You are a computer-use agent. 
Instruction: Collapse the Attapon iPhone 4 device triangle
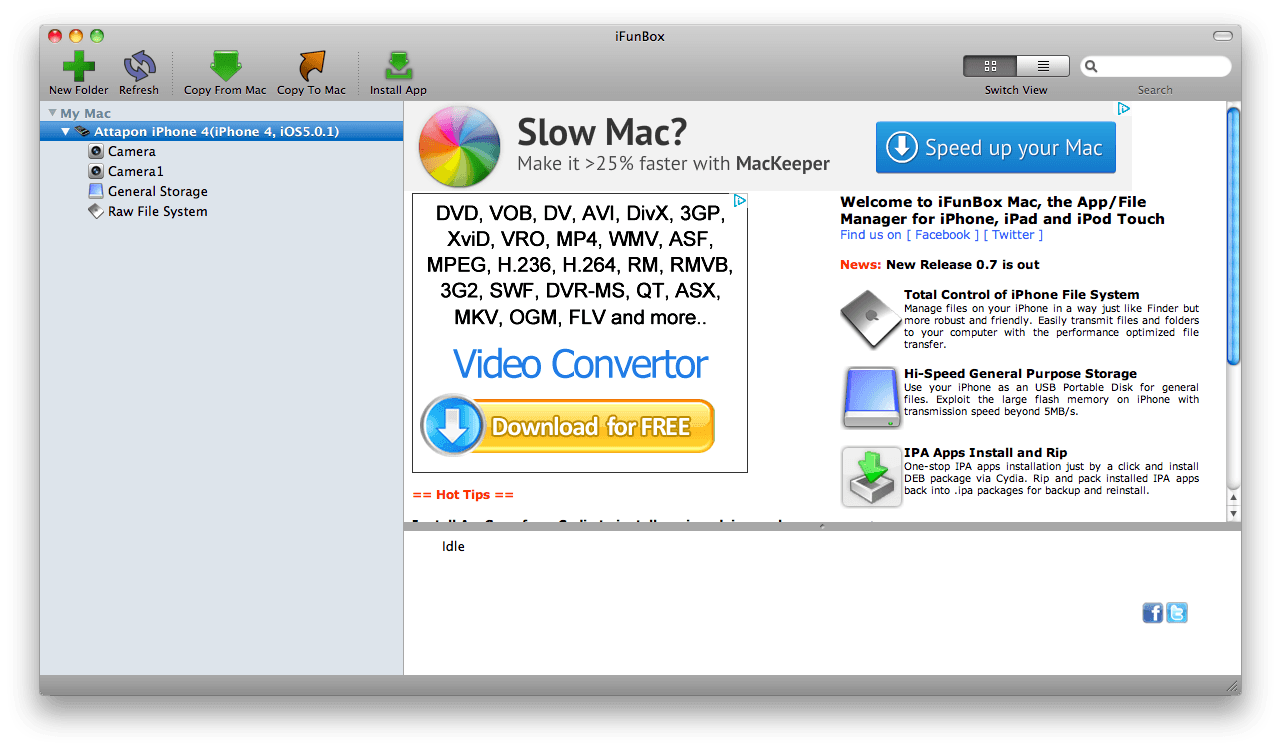pos(66,131)
